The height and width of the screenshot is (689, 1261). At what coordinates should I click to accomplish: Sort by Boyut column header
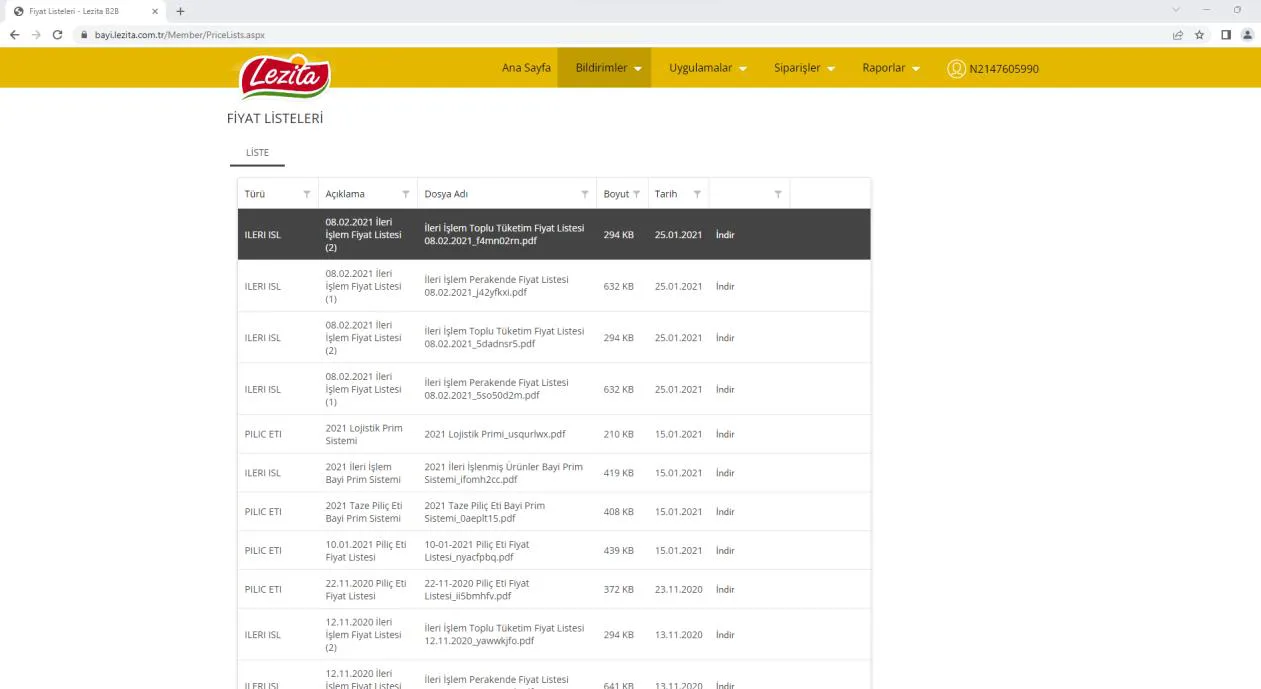coord(616,194)
